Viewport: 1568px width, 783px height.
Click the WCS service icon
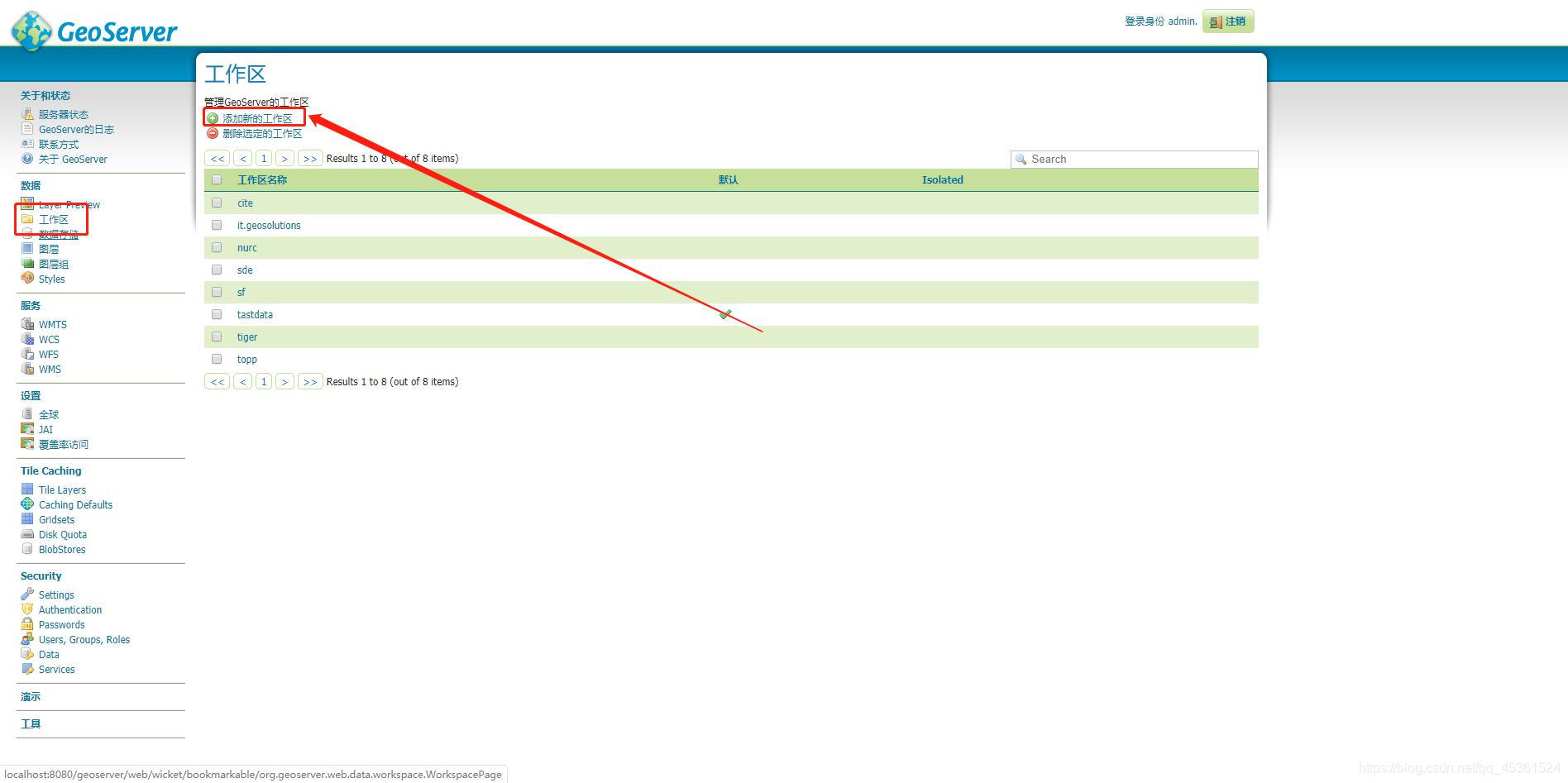coord(27,339)
